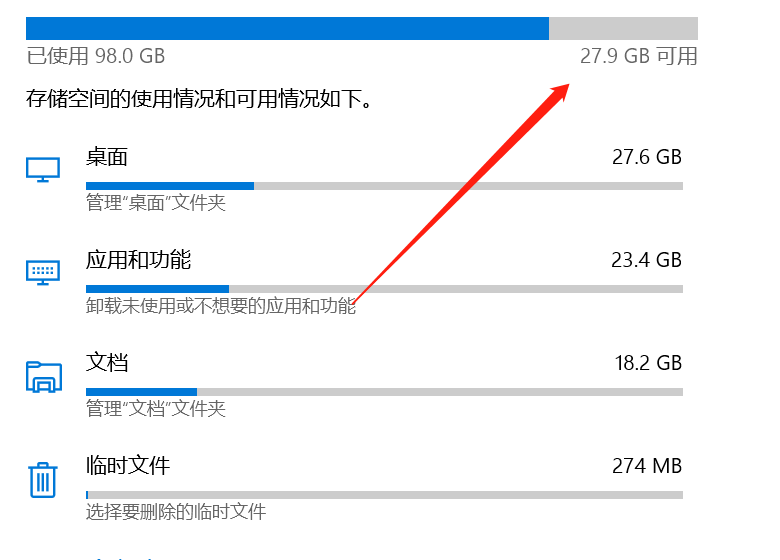Click the 27.9 GB 可用 label
This screenshot has width=780, height=560.
639,56
